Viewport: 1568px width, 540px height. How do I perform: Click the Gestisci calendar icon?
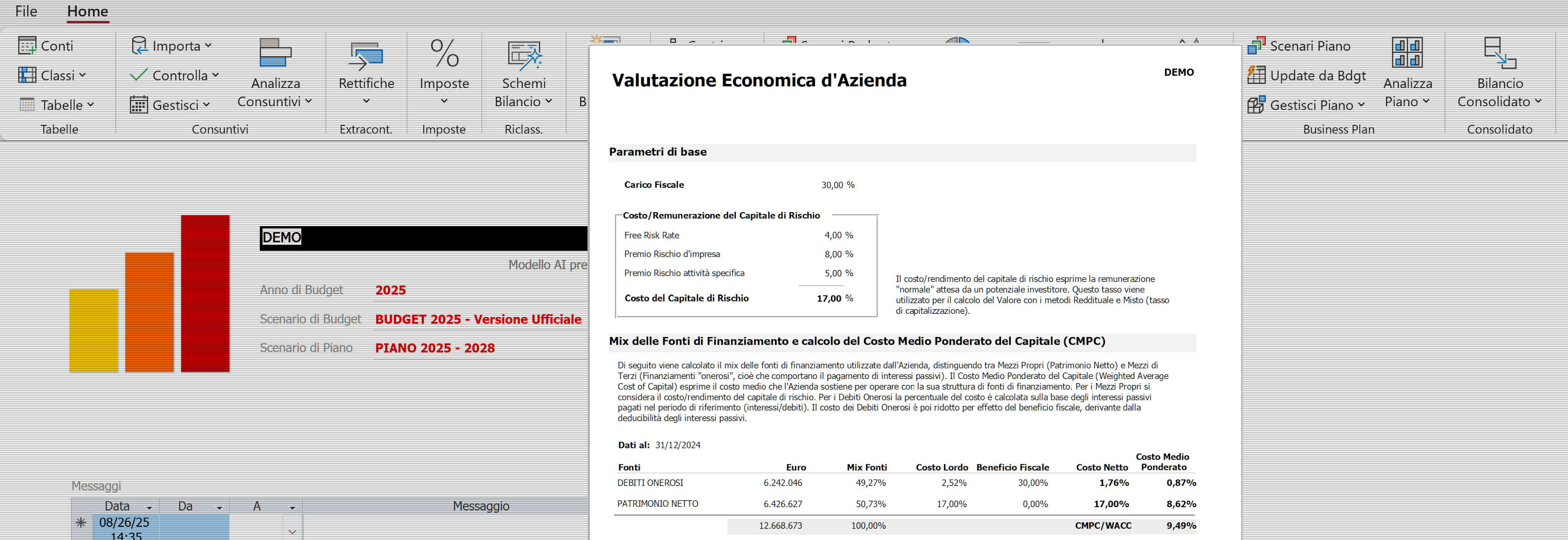(x=139, y=105)
